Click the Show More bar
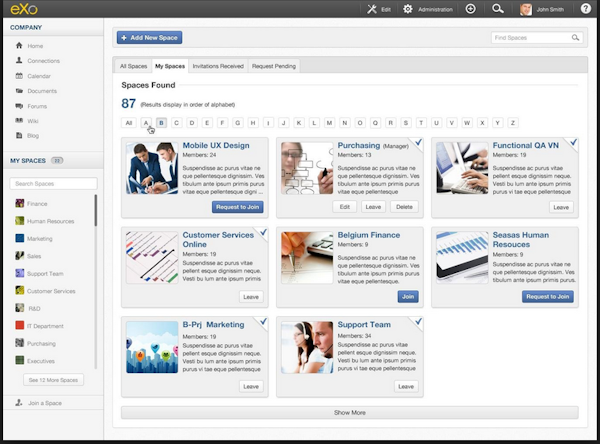This screenshot has height=444, width=600. point(350,412)
